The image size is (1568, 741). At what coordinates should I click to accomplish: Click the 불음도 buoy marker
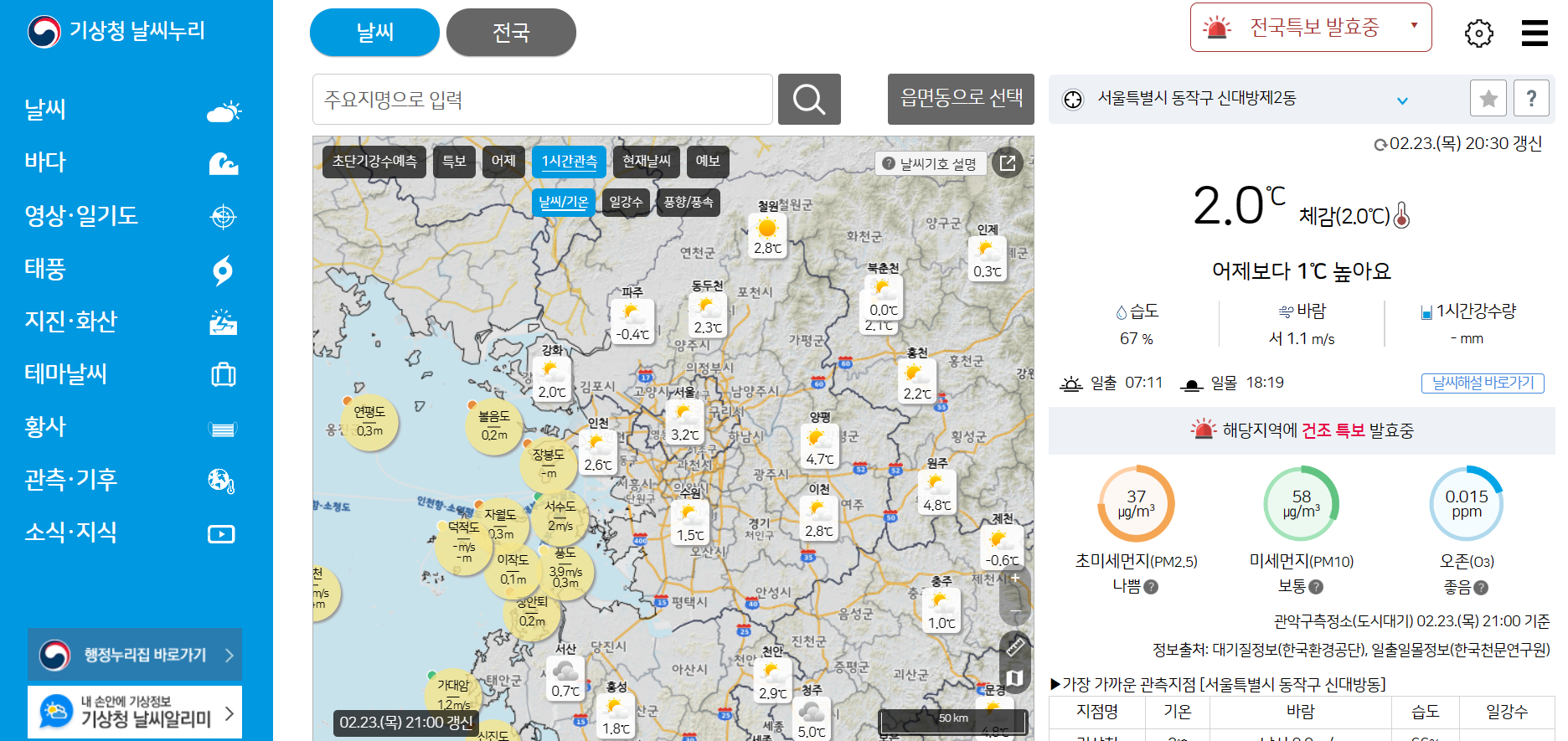click(494, 426)
